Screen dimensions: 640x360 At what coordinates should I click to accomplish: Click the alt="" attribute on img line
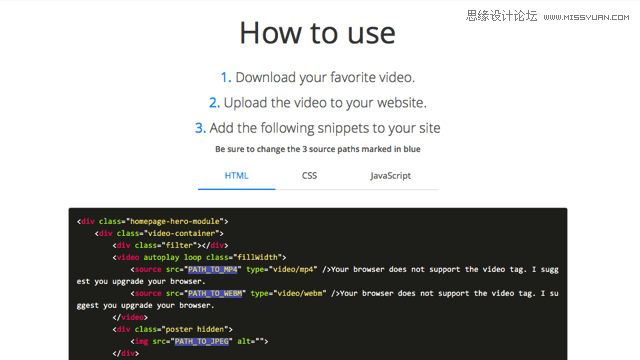(x=250, y=341)
